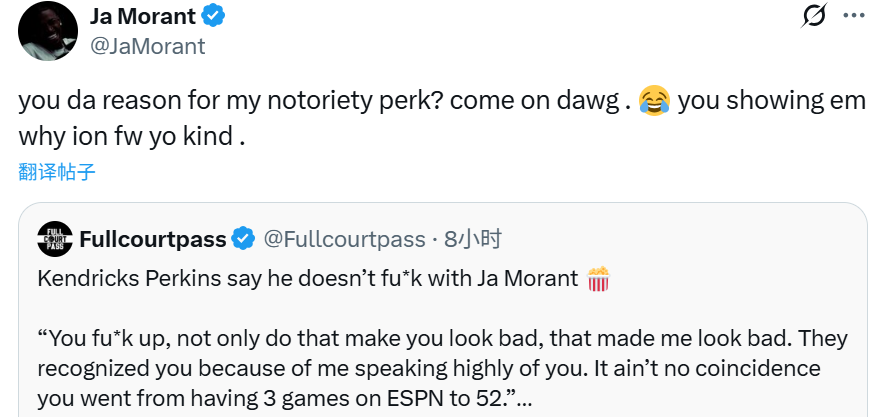Open the @JaMorant handle link
The height and width of the screenshot is (417, 879).
148,46
